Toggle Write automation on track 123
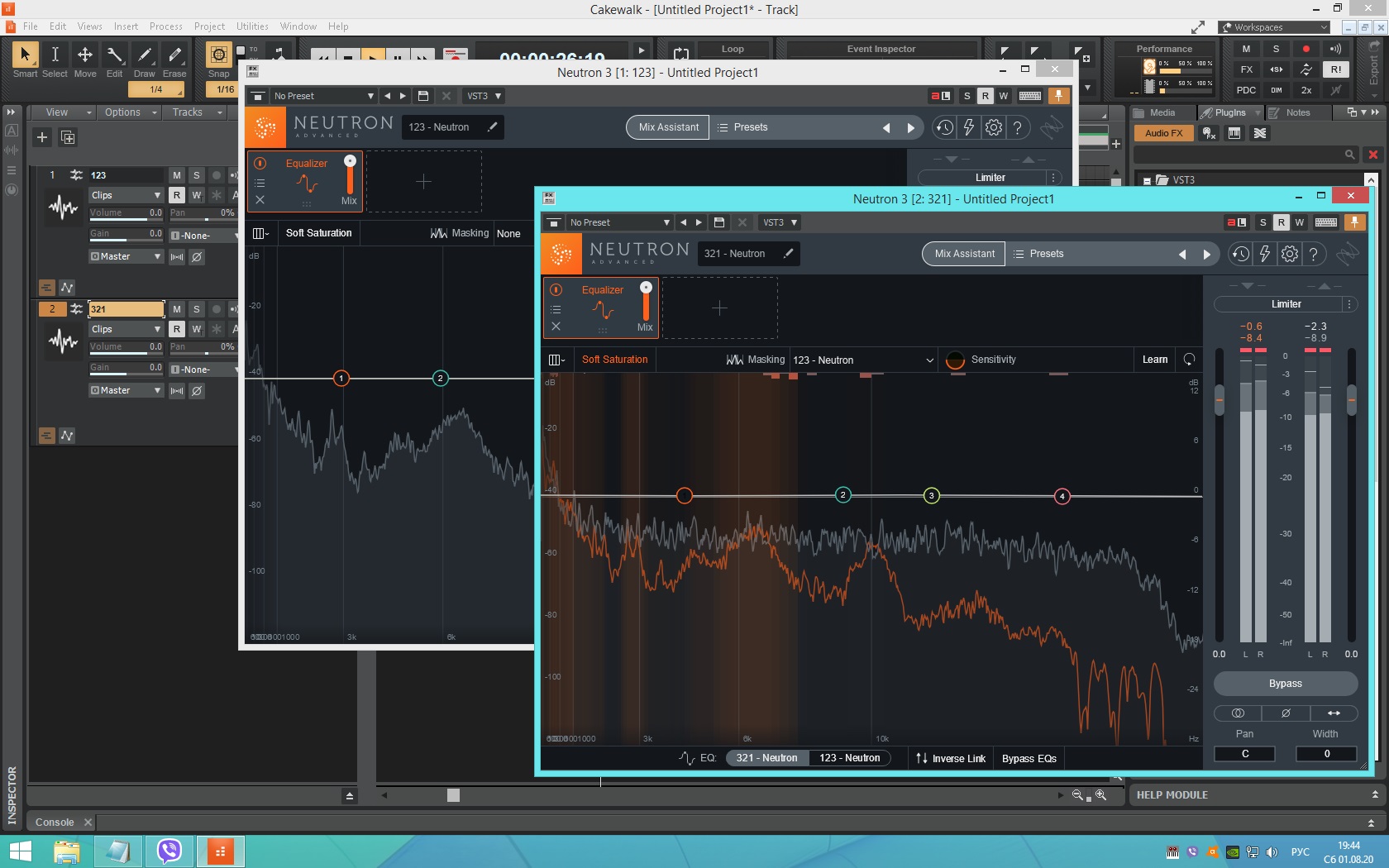Image resolution: width=1389 pixels, height=868 pixels. [196, 195]
